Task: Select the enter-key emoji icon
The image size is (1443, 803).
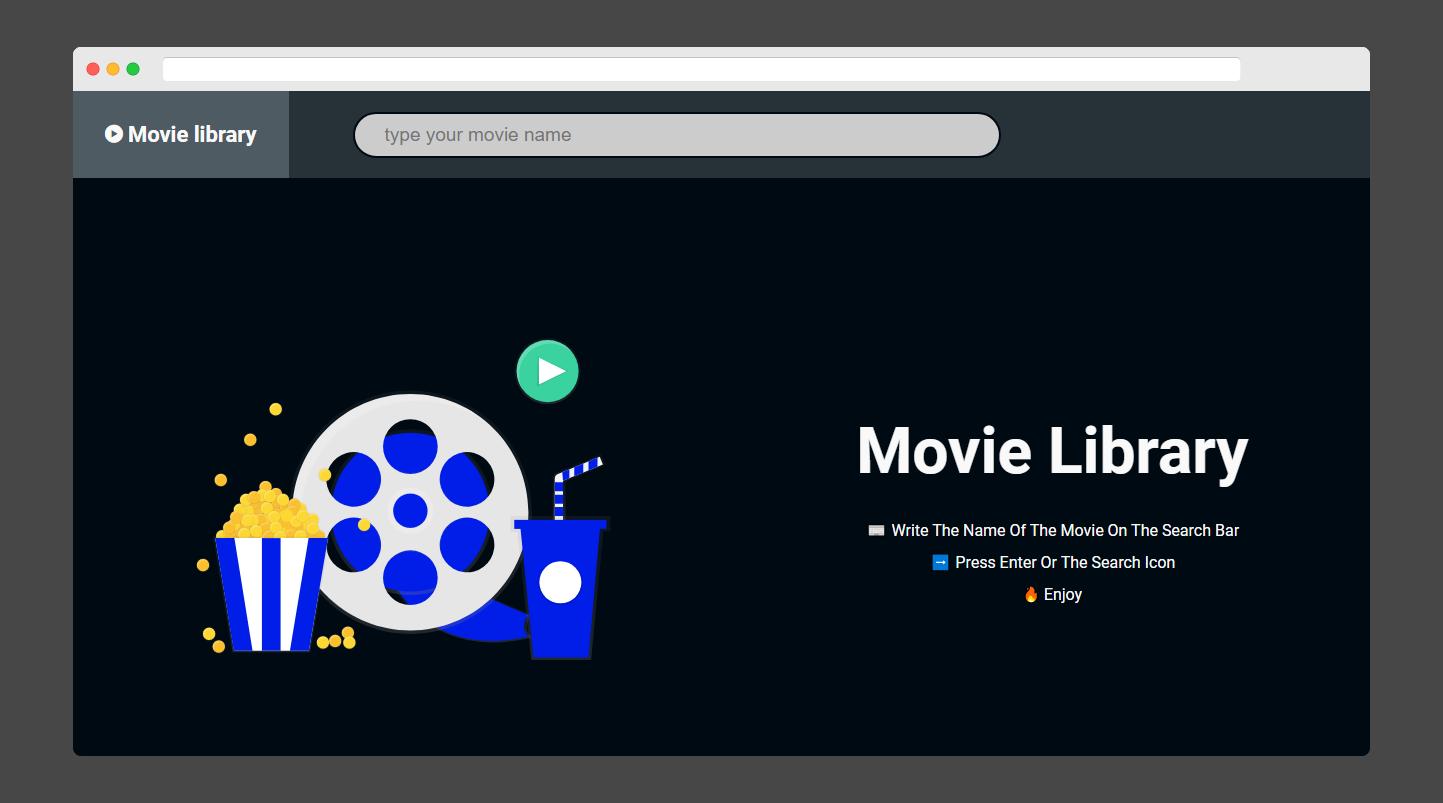Action: click(x=938, y=562)
